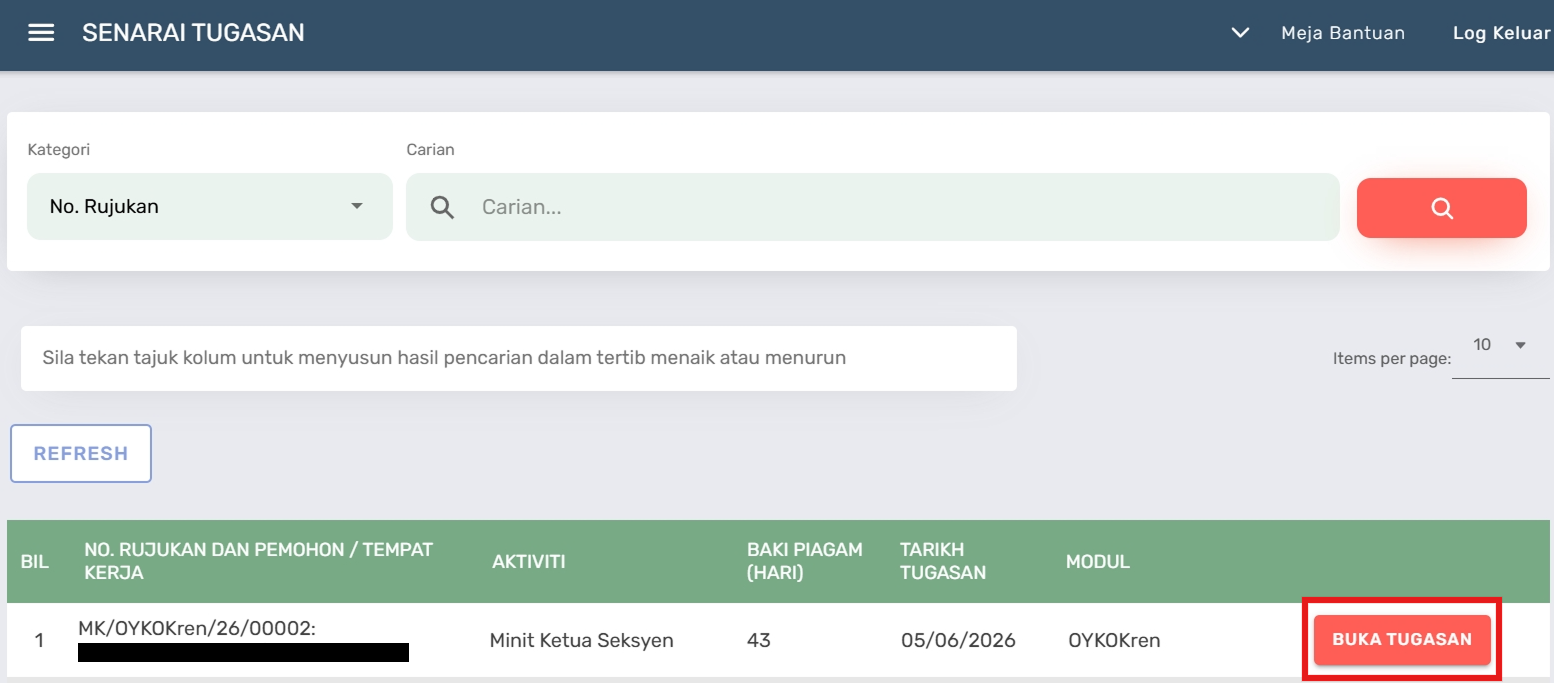Click Log Keluar to sign out
Viewport: 1554px width, 683px height.
pos(1501,33)
